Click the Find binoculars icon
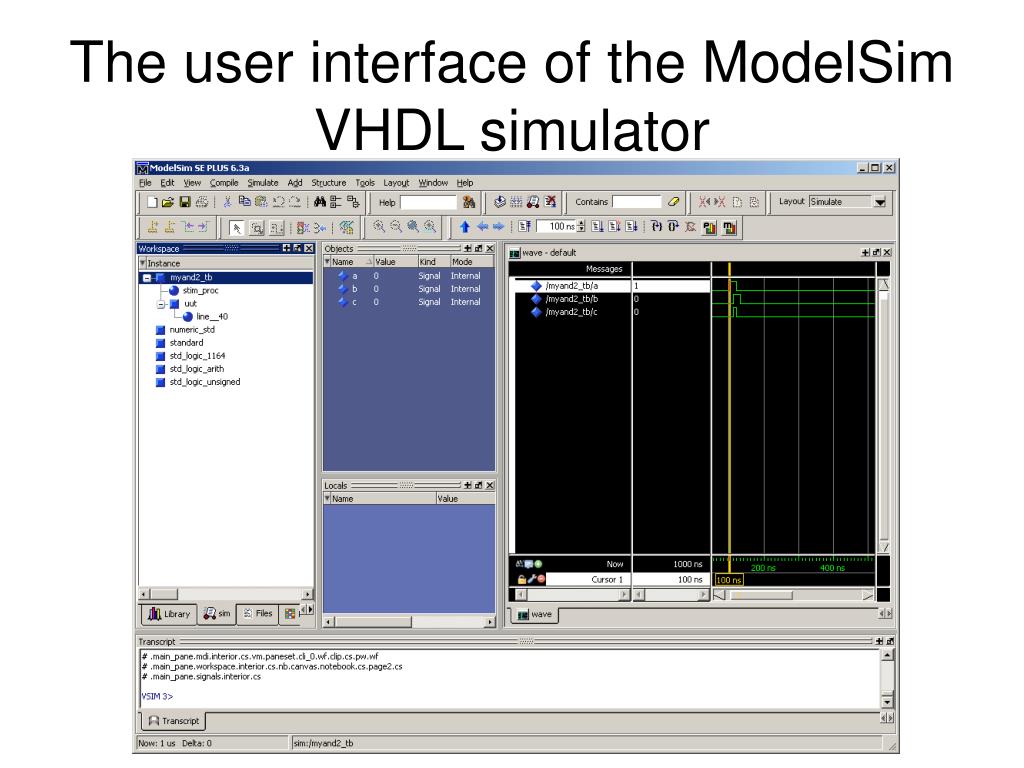 [x=320, y=202]
